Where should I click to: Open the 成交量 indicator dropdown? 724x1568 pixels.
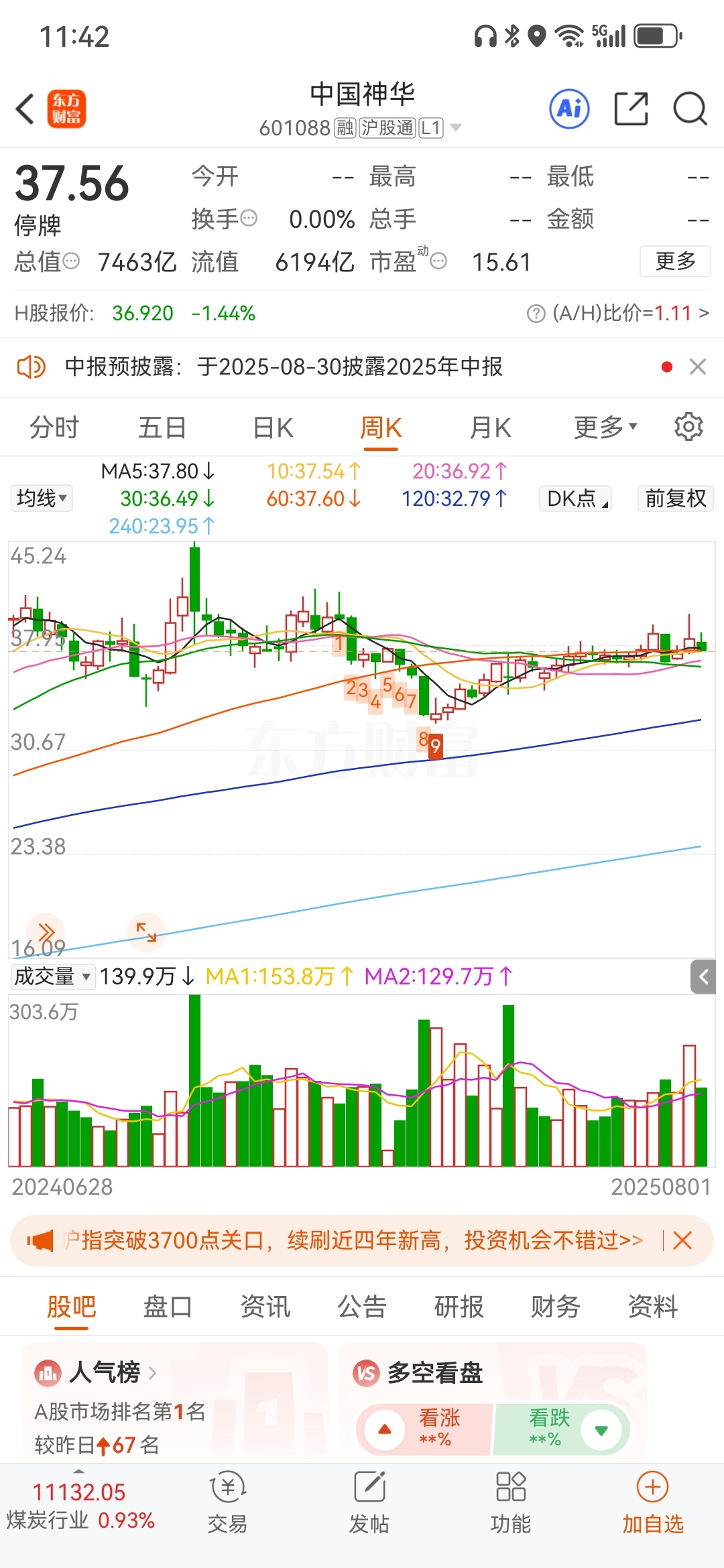tap(52, 976)
